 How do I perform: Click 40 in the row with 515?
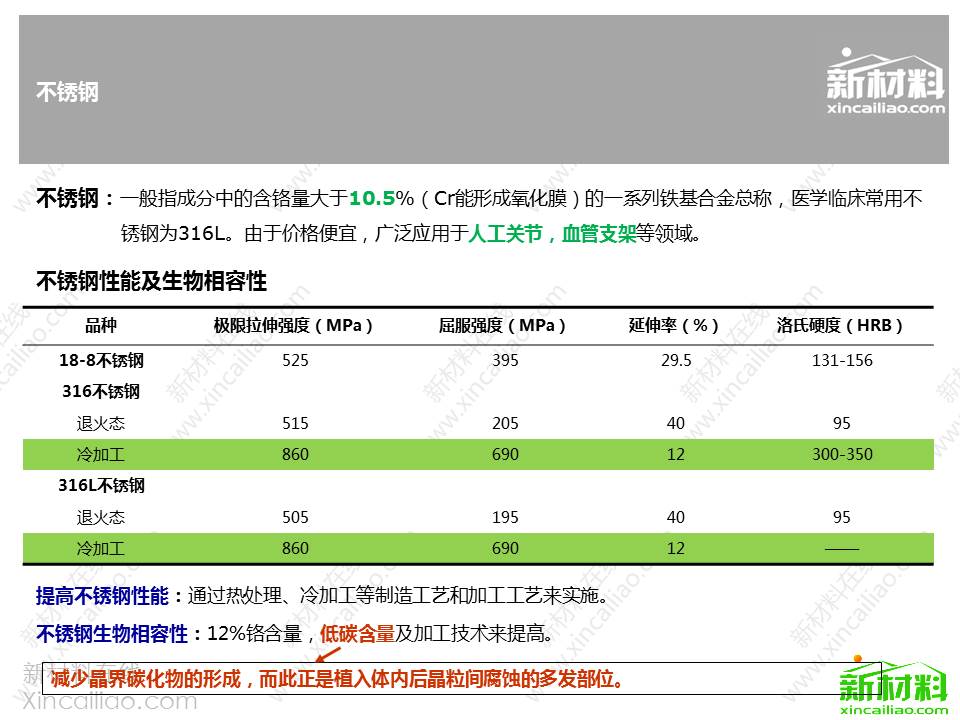(x=676, y=424)
